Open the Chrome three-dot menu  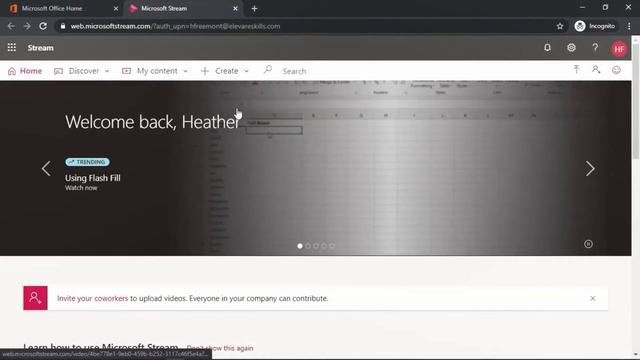tap(629, 26)
